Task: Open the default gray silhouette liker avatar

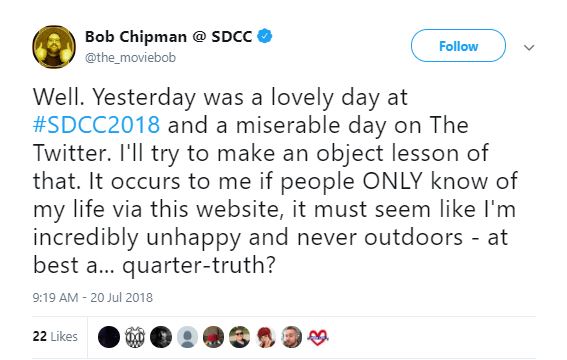Action: point(187,337)
